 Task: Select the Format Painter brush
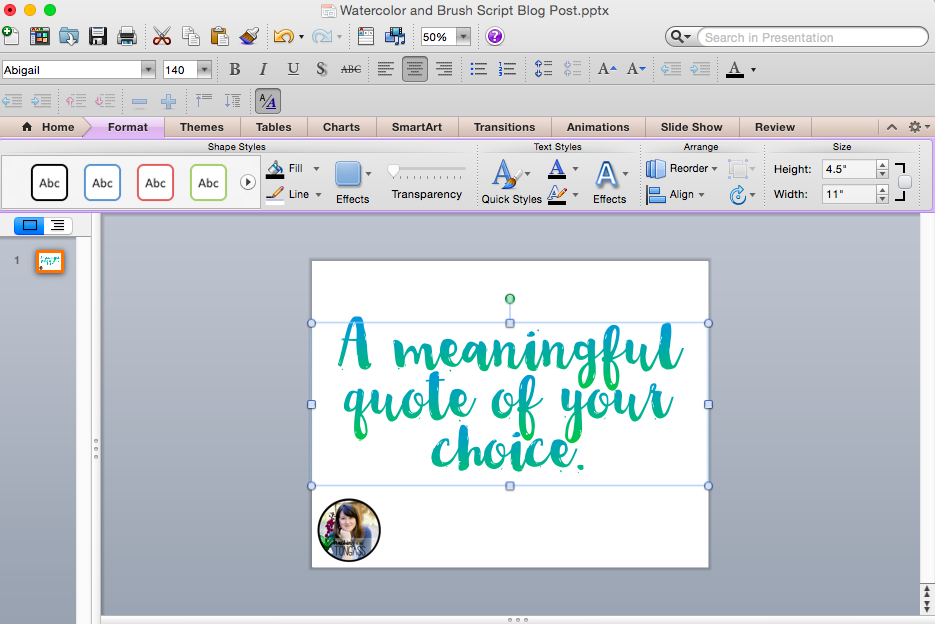click(x=249, y=36)
